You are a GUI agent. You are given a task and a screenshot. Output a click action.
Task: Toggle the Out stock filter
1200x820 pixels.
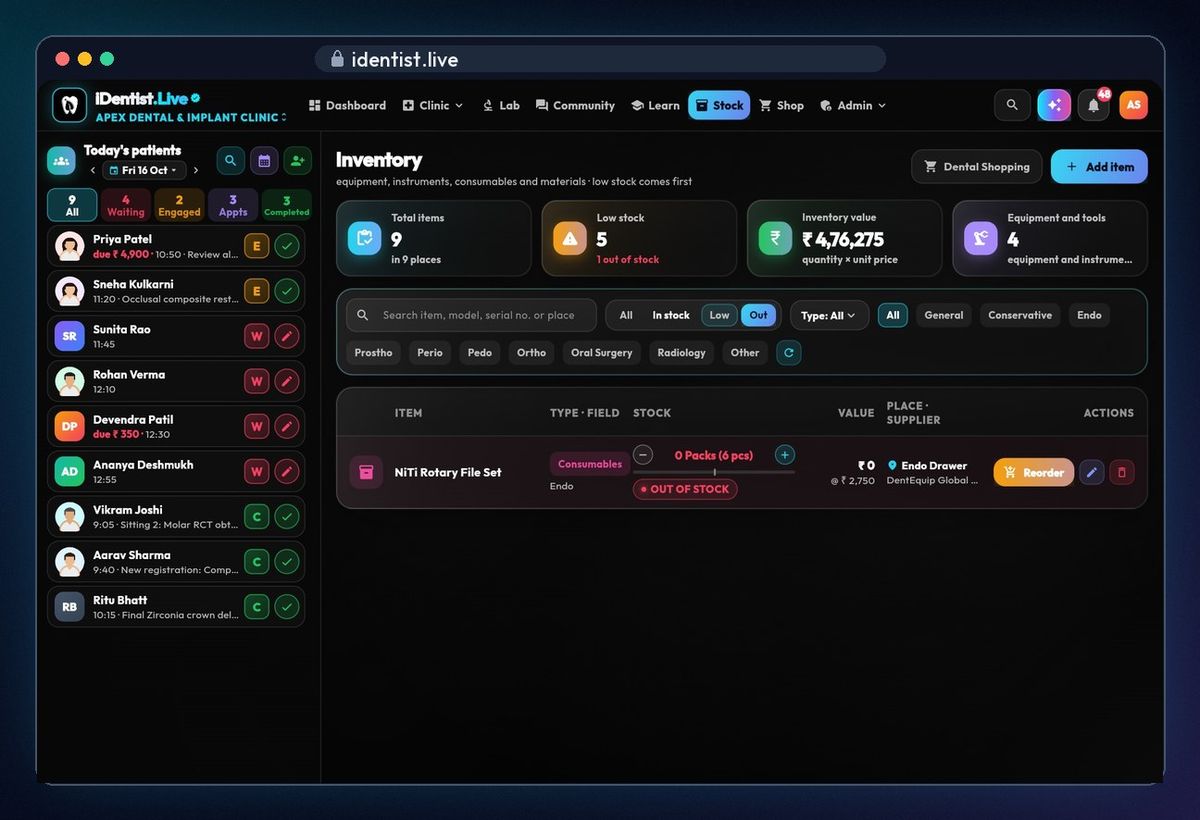click(x=759, y=315)
